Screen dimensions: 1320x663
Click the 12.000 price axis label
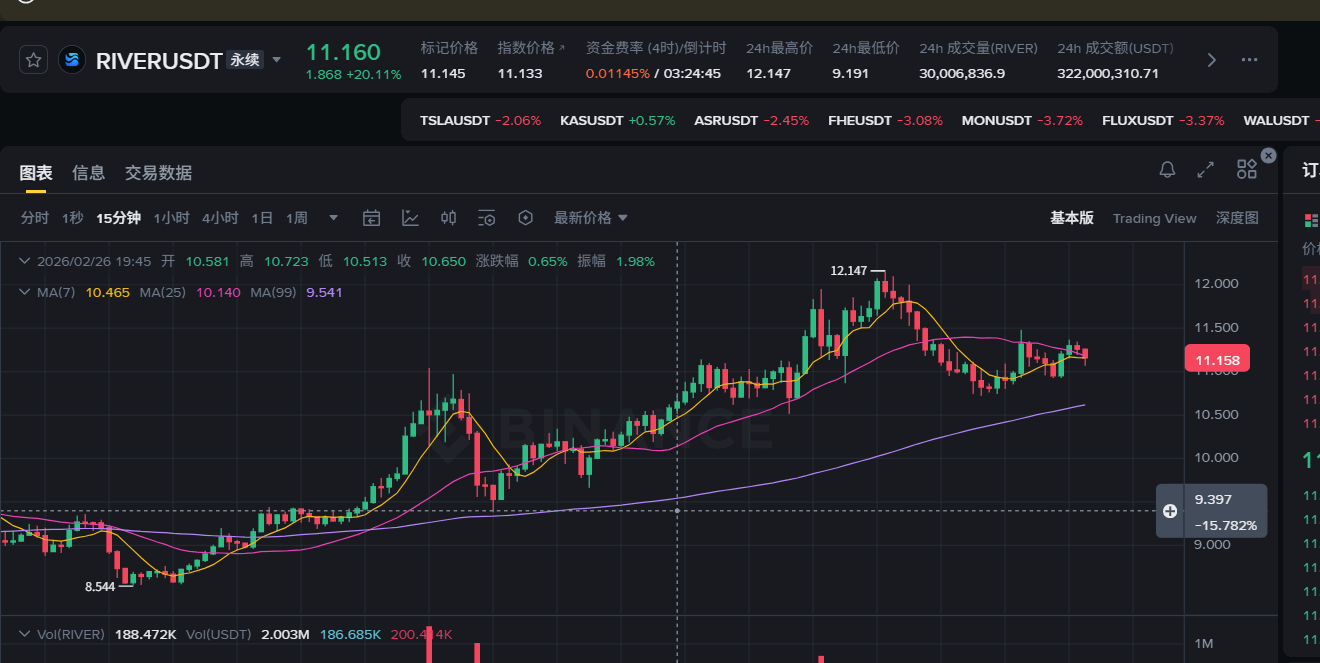coord(1217,284)
